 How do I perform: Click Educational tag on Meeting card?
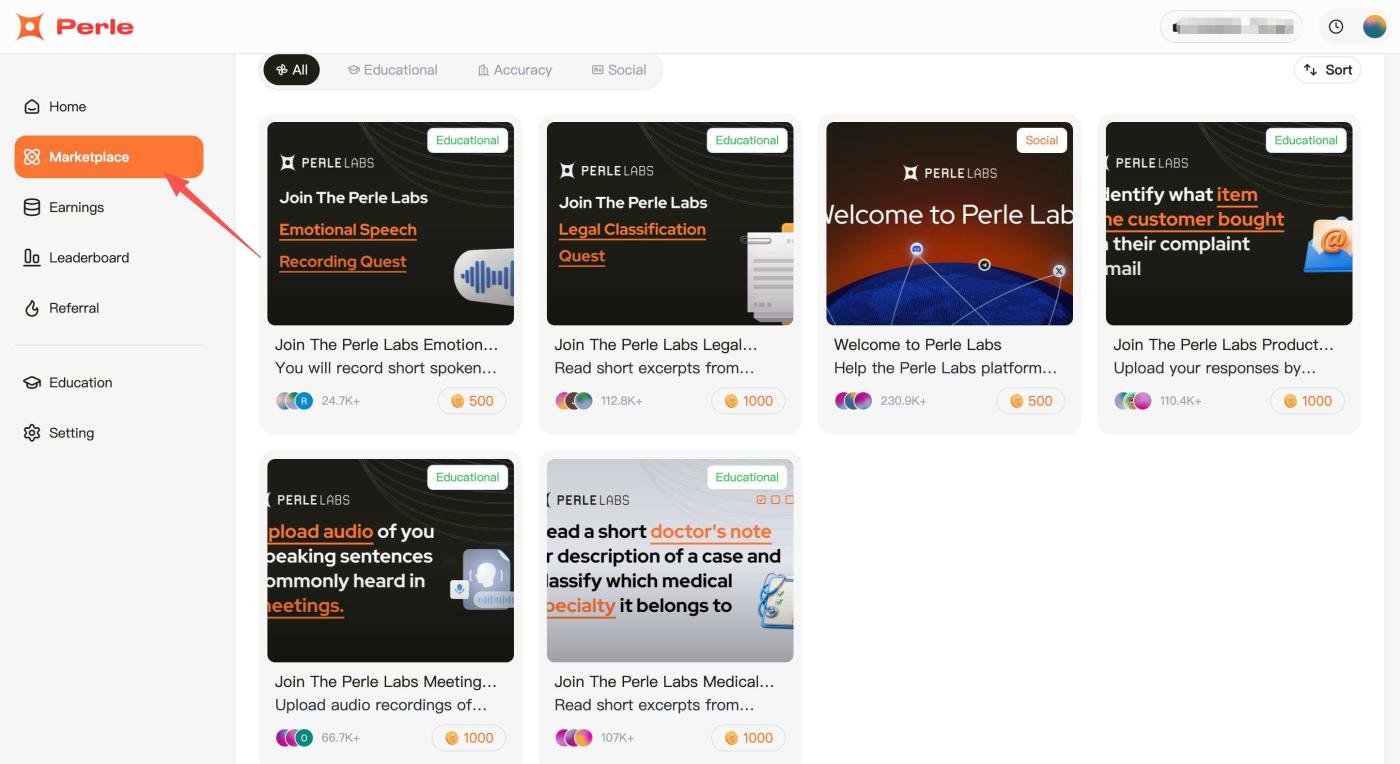point(468,478)
